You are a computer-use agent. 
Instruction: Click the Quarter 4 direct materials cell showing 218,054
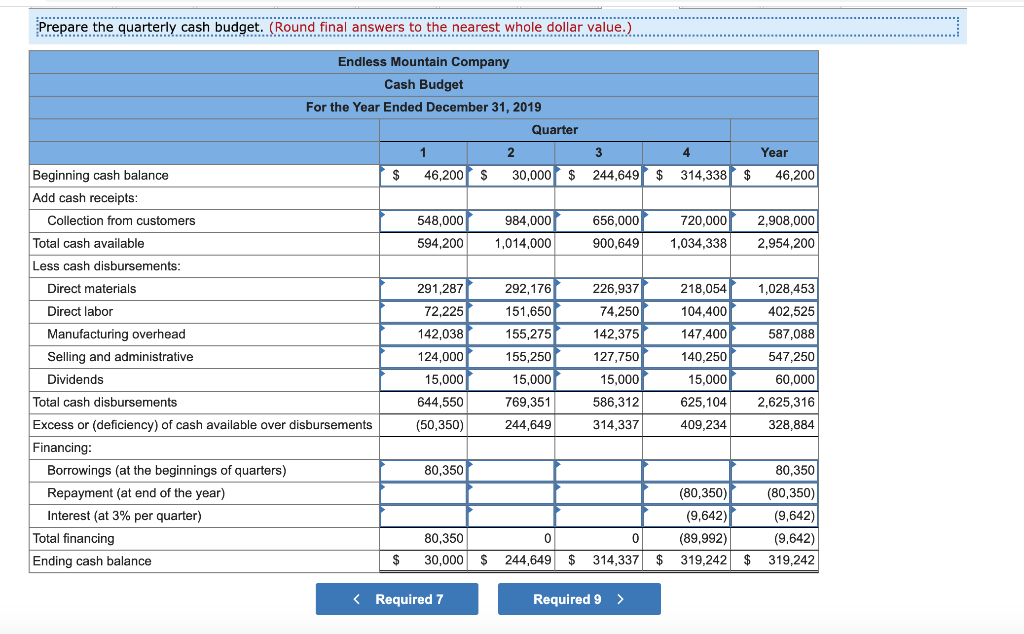pos(686,288)
